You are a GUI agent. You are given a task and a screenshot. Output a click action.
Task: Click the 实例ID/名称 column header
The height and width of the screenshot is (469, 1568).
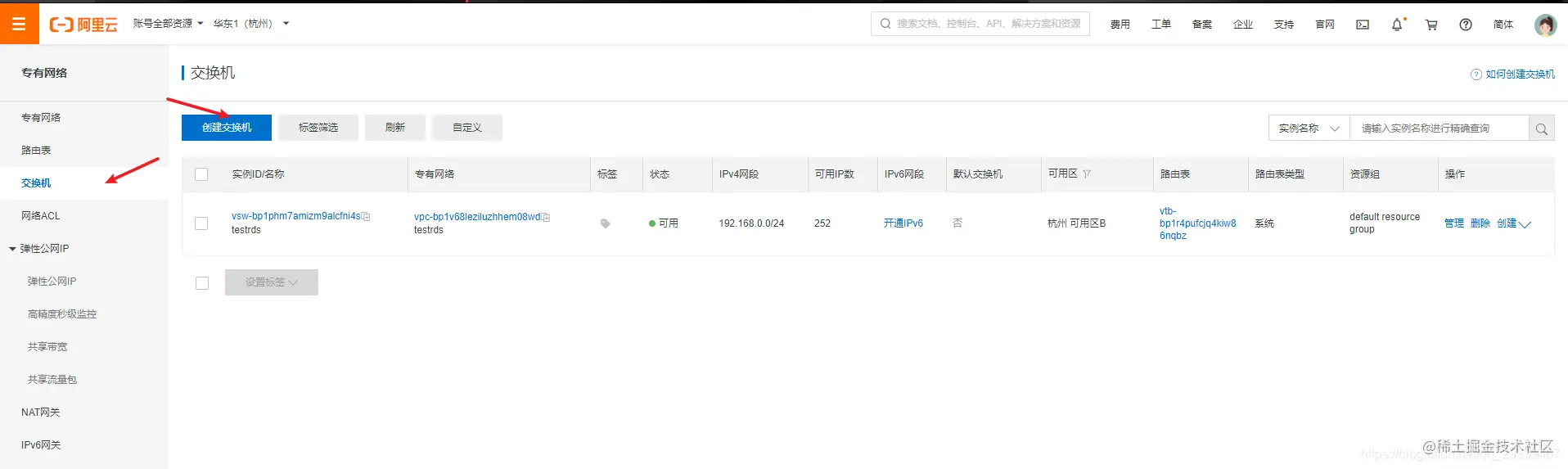click(x=258, y=174)
